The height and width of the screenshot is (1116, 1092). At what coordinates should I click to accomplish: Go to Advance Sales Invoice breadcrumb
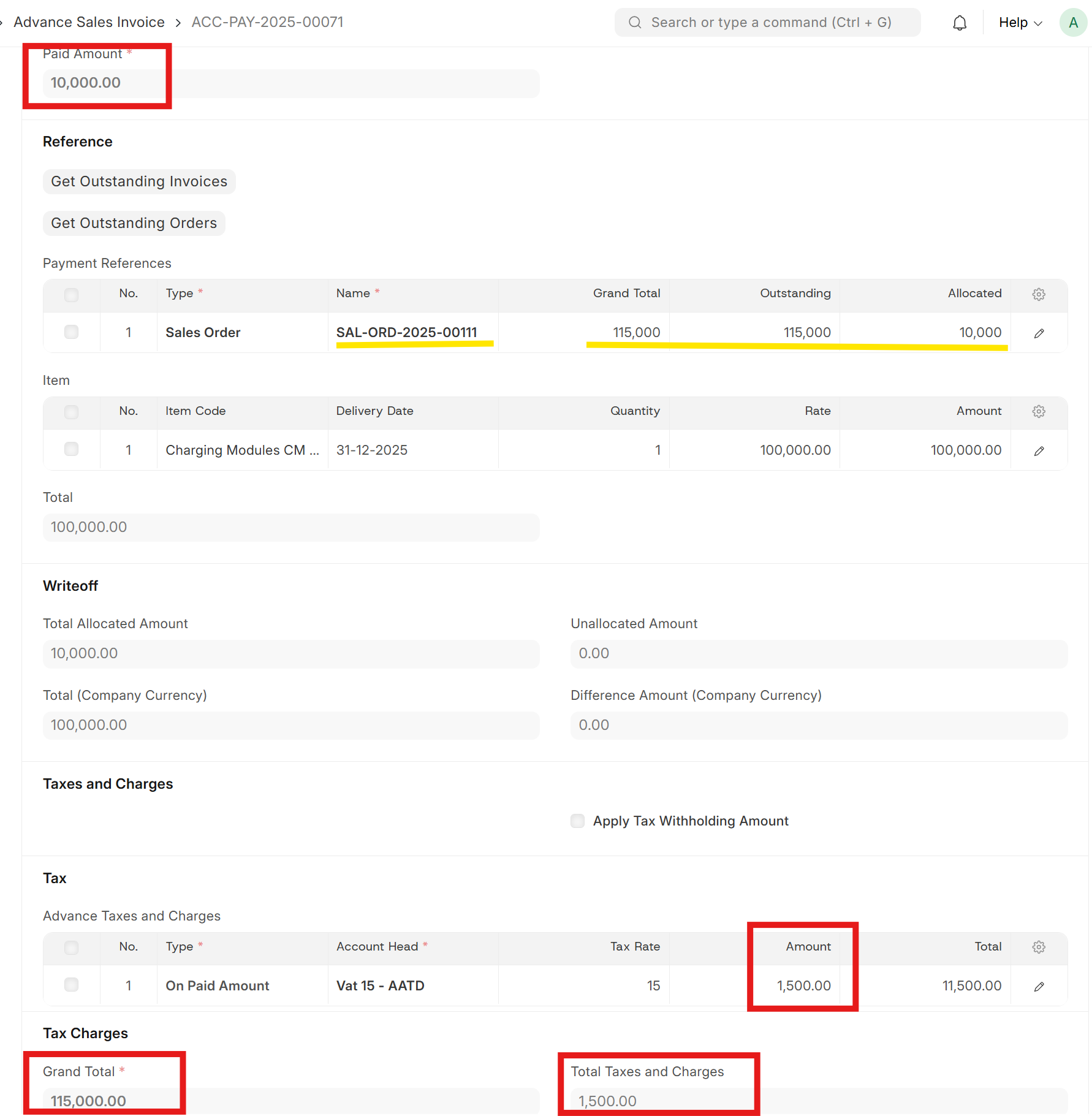(89, 22)
